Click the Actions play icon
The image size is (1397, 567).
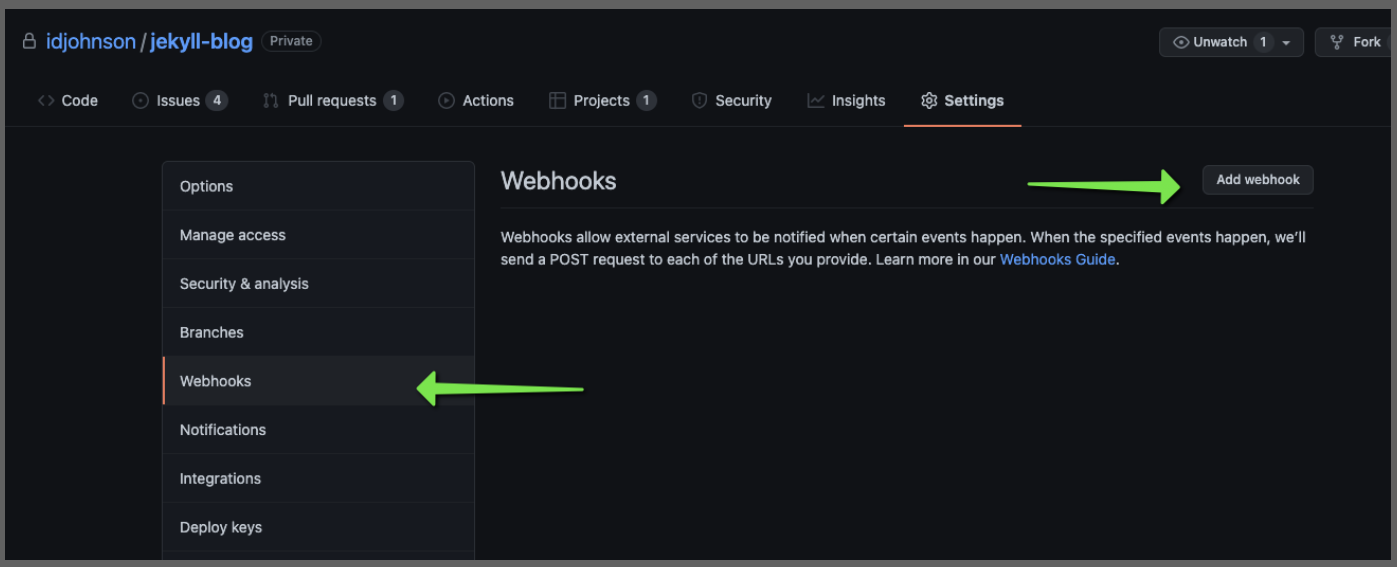(x=446, y=100)
